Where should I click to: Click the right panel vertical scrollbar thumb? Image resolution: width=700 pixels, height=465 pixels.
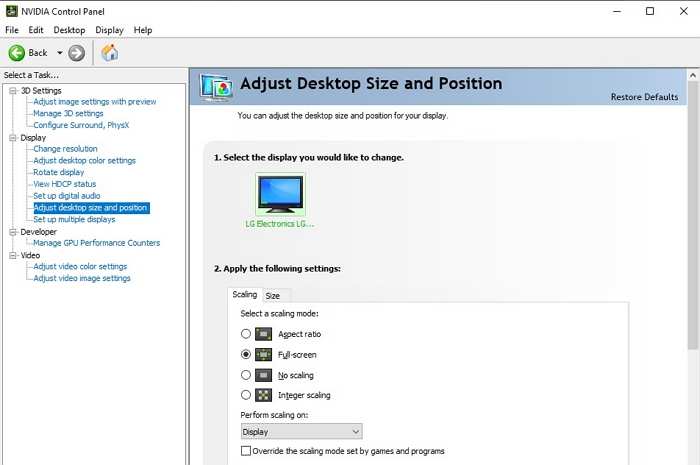(692, 214)
